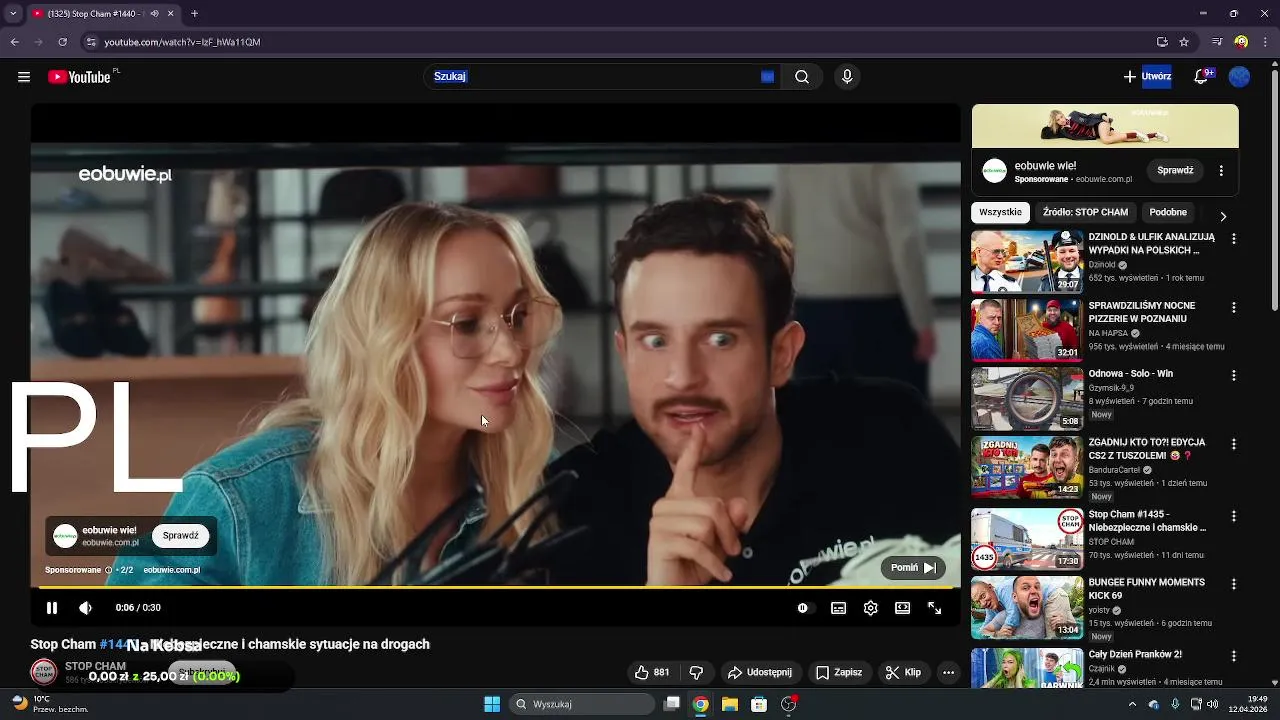The height and width of the screenshot is (720, 1280).
Task: Open a new browser tab
Action: [x=194, y=14]
